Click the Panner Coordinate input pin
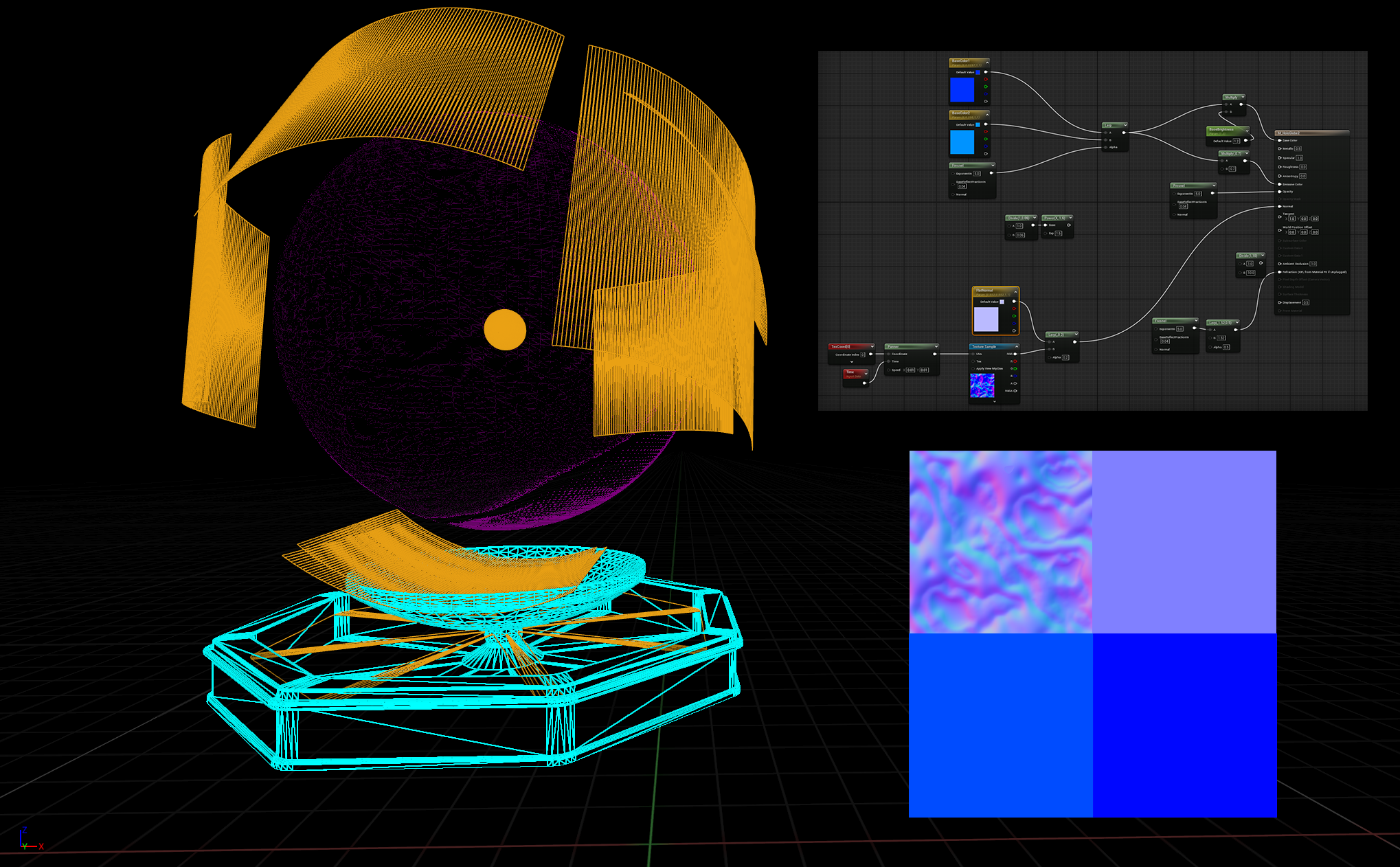 889,354
